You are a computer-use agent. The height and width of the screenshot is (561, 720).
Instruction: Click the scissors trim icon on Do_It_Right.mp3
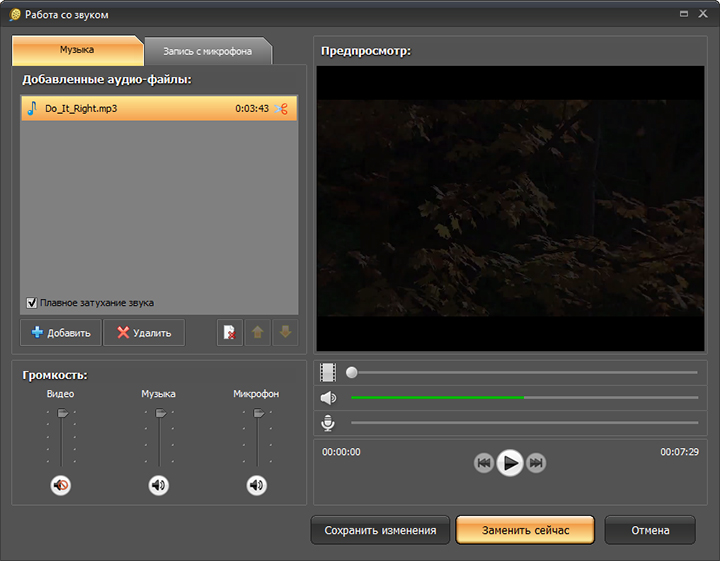281,108
